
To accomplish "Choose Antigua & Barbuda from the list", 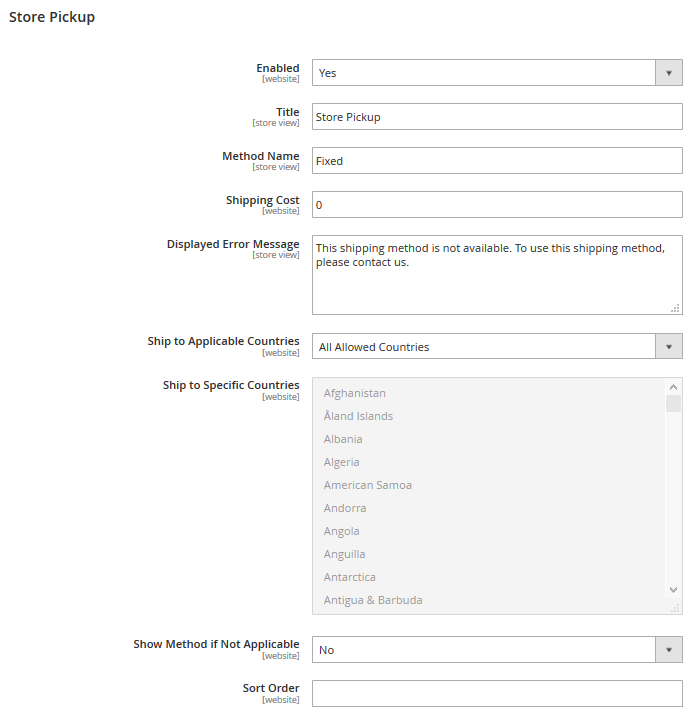I will [373, 600].
